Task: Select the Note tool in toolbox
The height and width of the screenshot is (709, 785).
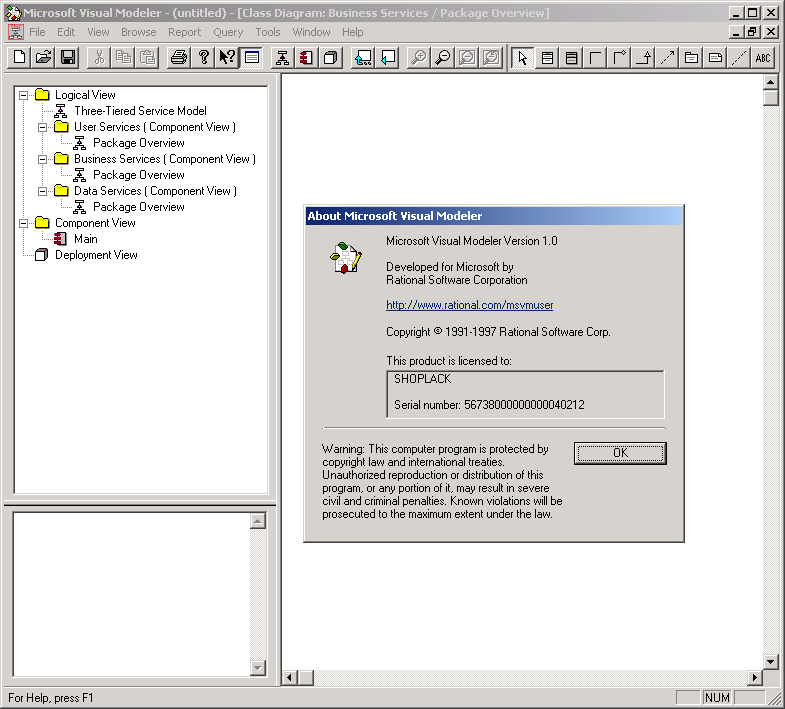Action: tap(715, 58)
